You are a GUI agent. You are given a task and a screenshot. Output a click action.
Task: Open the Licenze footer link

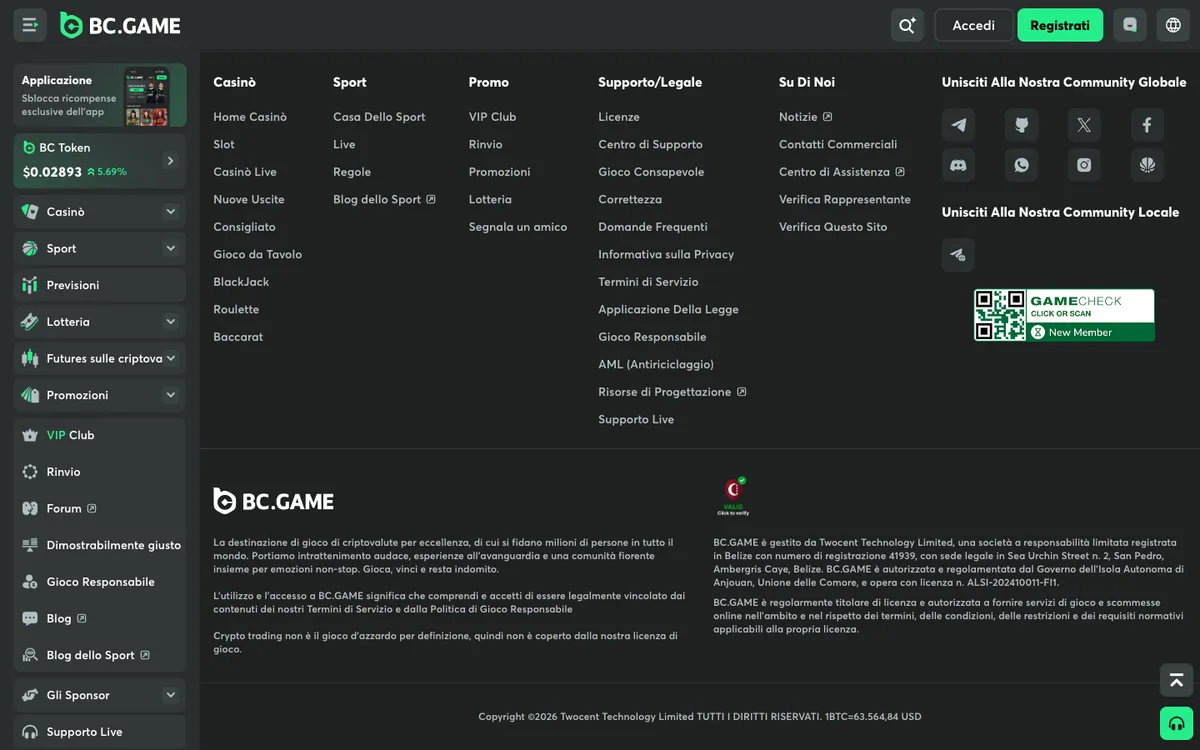619,117
